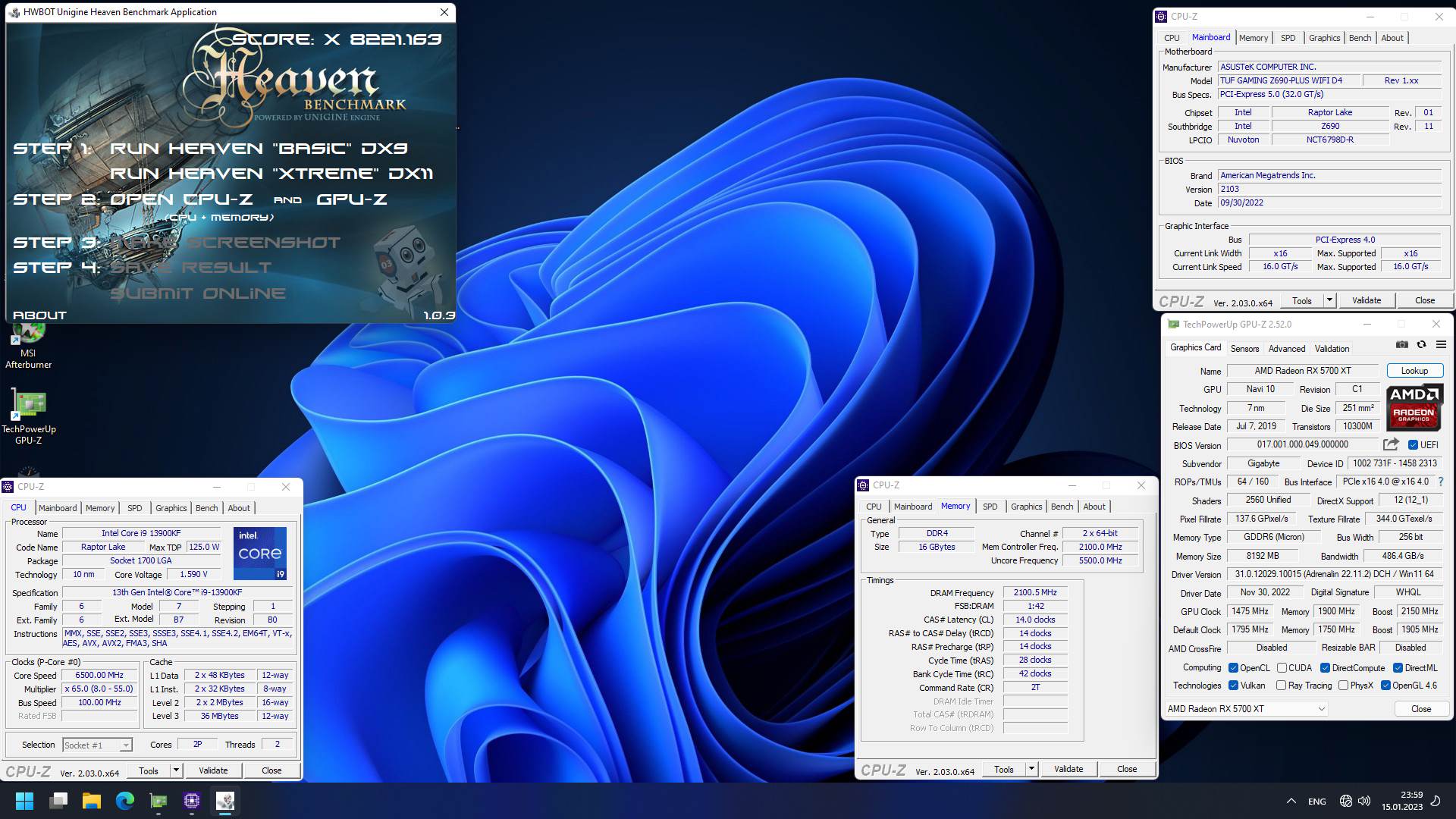Click Tools button in CPU-Z Memory window
Screen dimensions: 1456x819
[x=1003, y=769]
